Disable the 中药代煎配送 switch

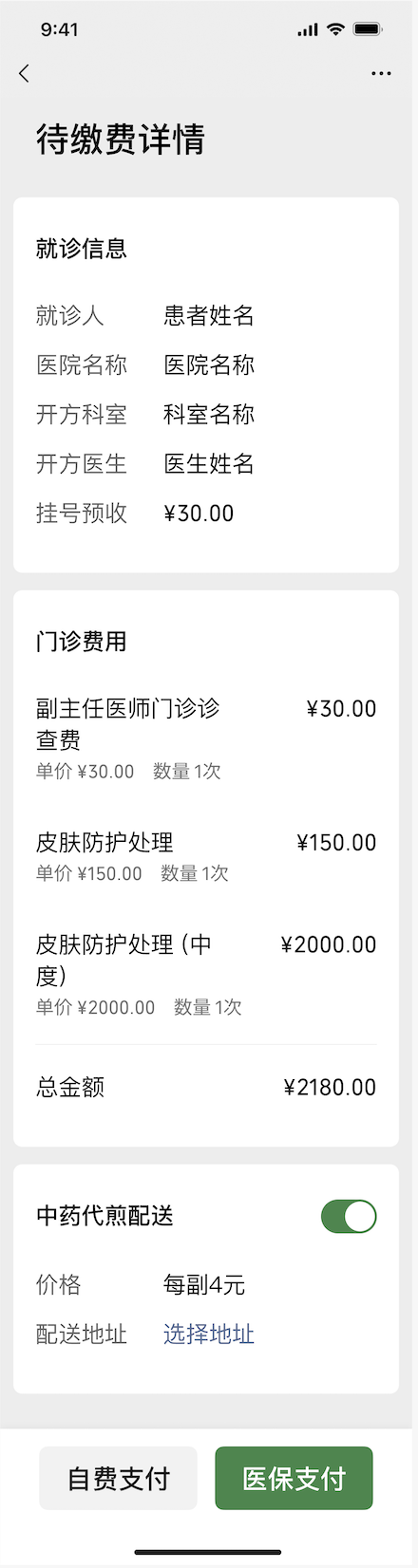(349, 1216)
